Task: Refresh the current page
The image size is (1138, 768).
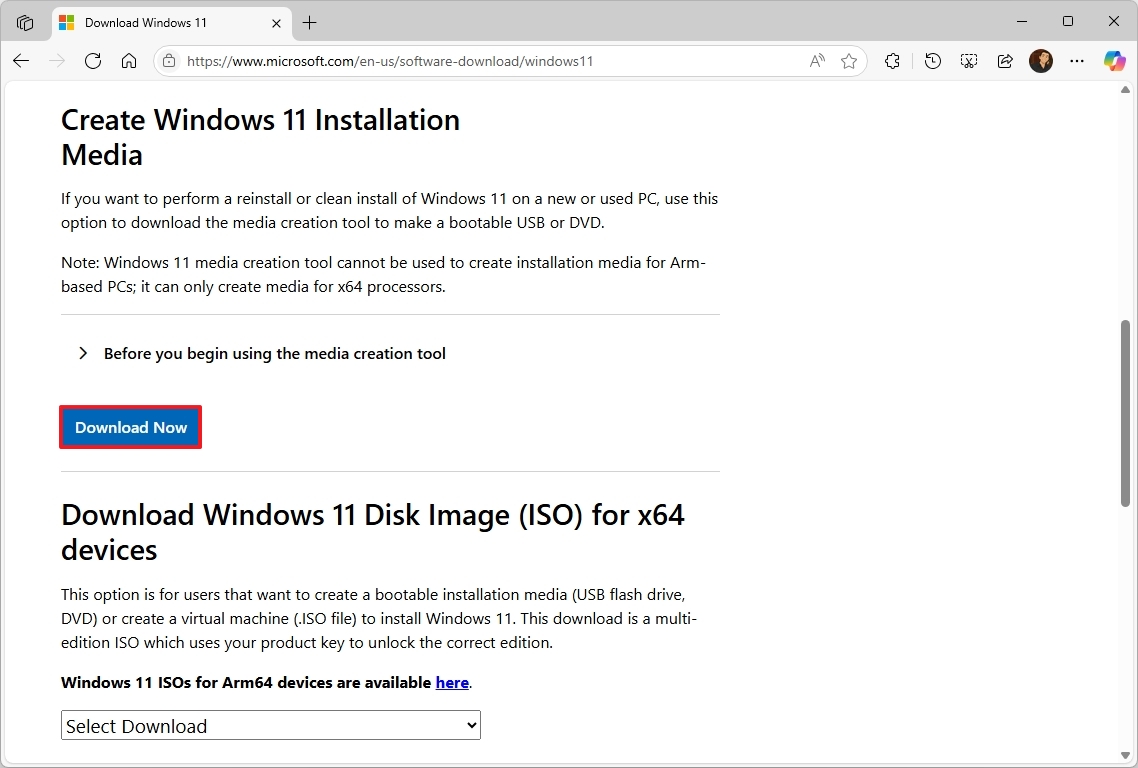Action: [93, 61]
